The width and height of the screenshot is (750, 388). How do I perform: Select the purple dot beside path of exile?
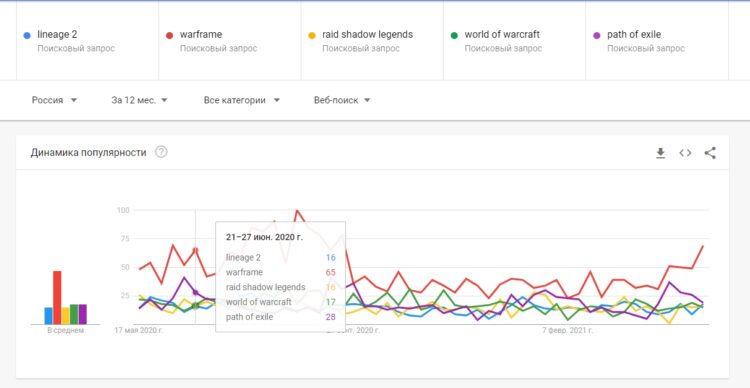point(597,35)
